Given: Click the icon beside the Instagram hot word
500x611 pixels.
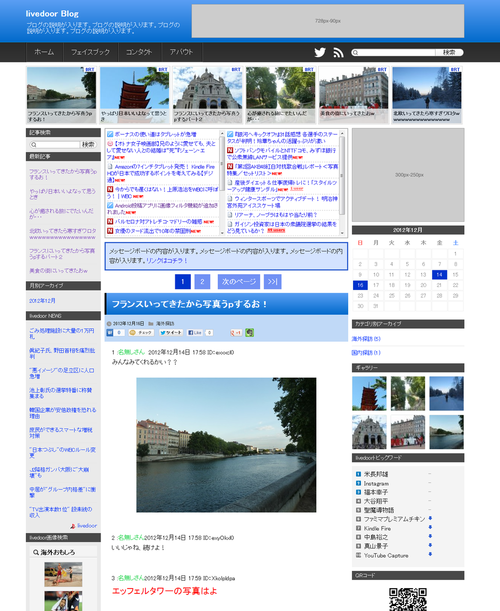Looking at the screenshot, I should [359, 483].
